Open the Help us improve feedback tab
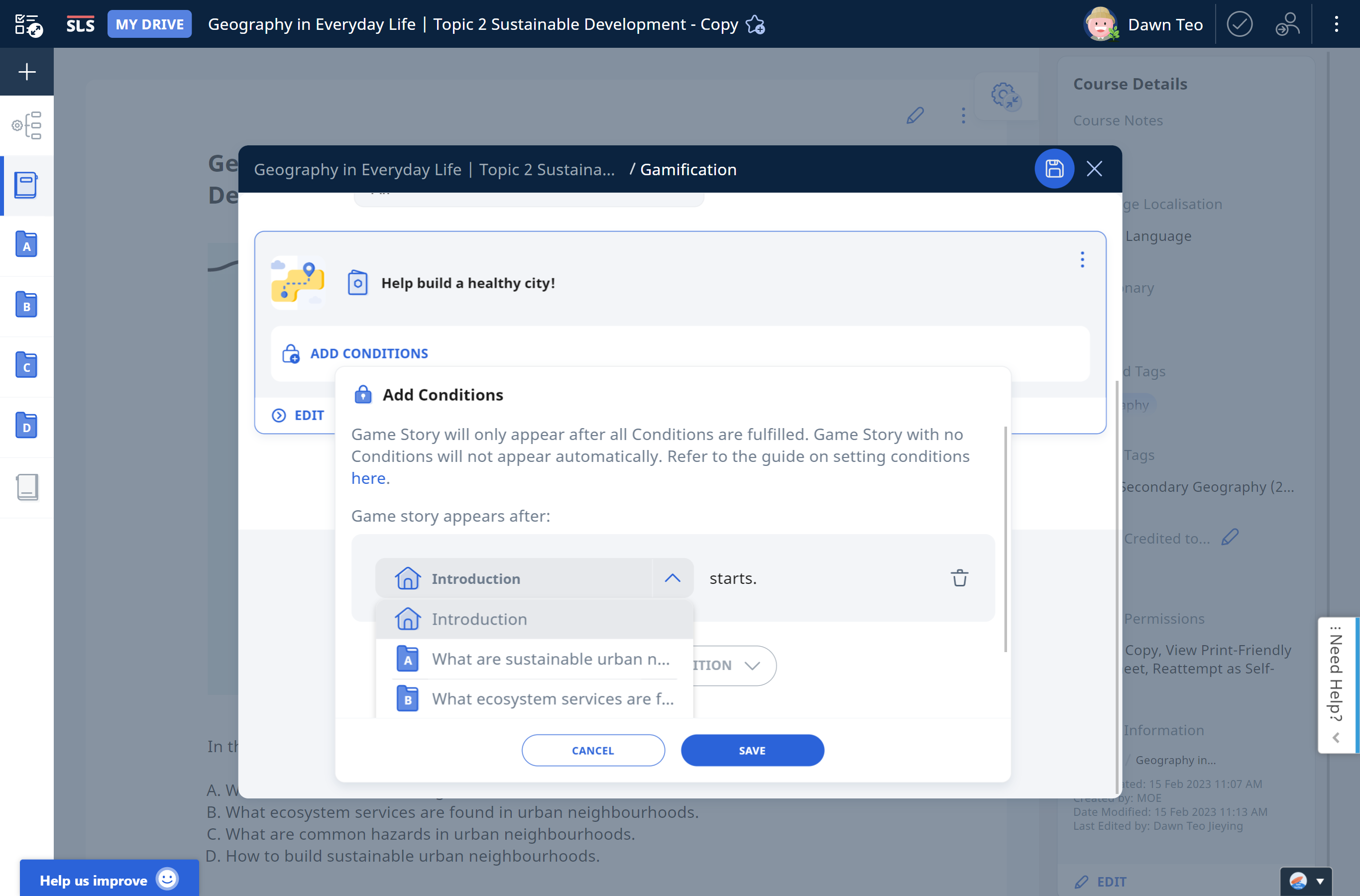1360x896 pixels. pyautogui.click(x=109, y=879)
